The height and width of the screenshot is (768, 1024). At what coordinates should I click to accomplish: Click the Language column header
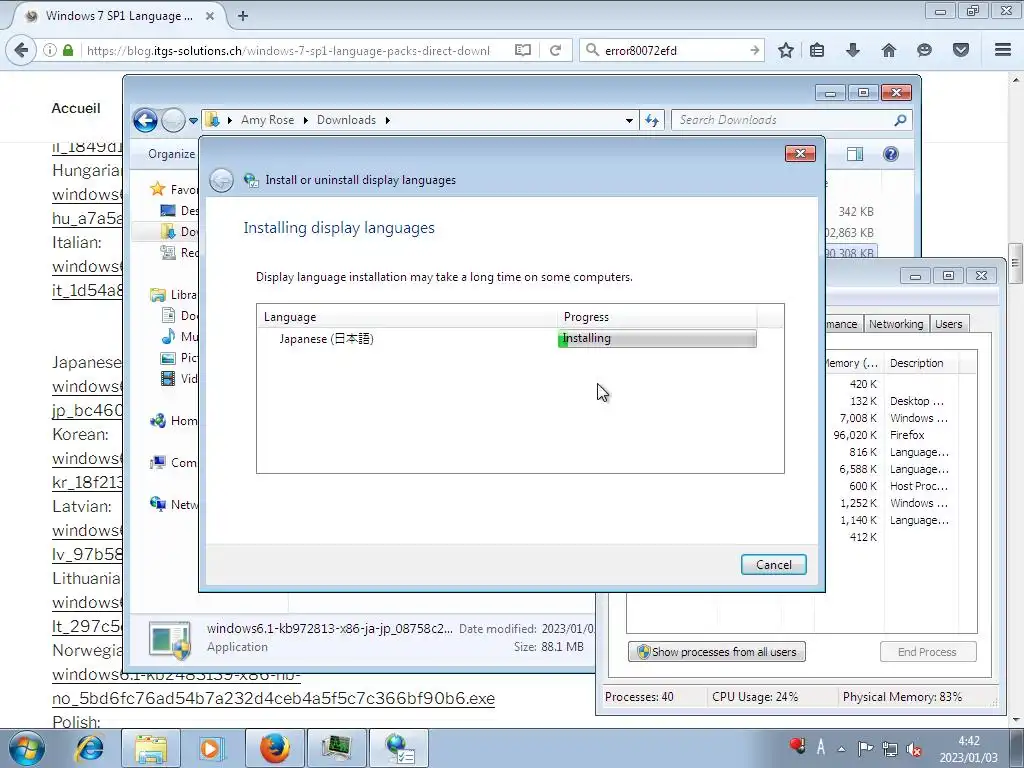(x=290, y=317)
